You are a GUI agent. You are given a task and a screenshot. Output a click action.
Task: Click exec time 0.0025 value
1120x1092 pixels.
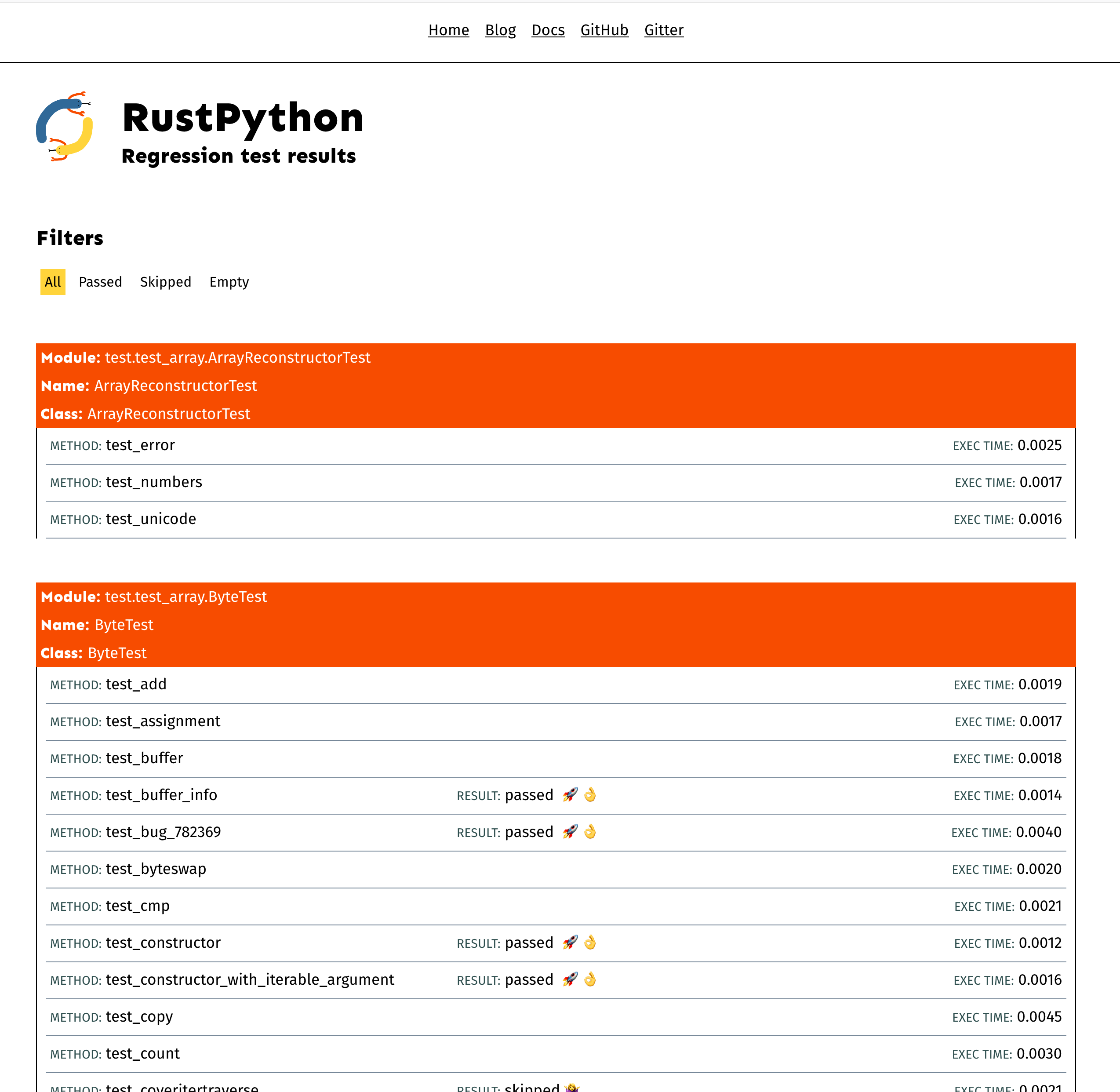click(1040, 446)
